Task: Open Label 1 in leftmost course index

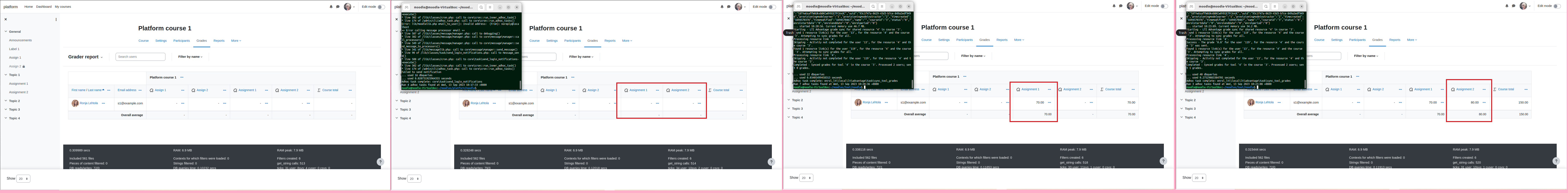Action: coord(14,49)
